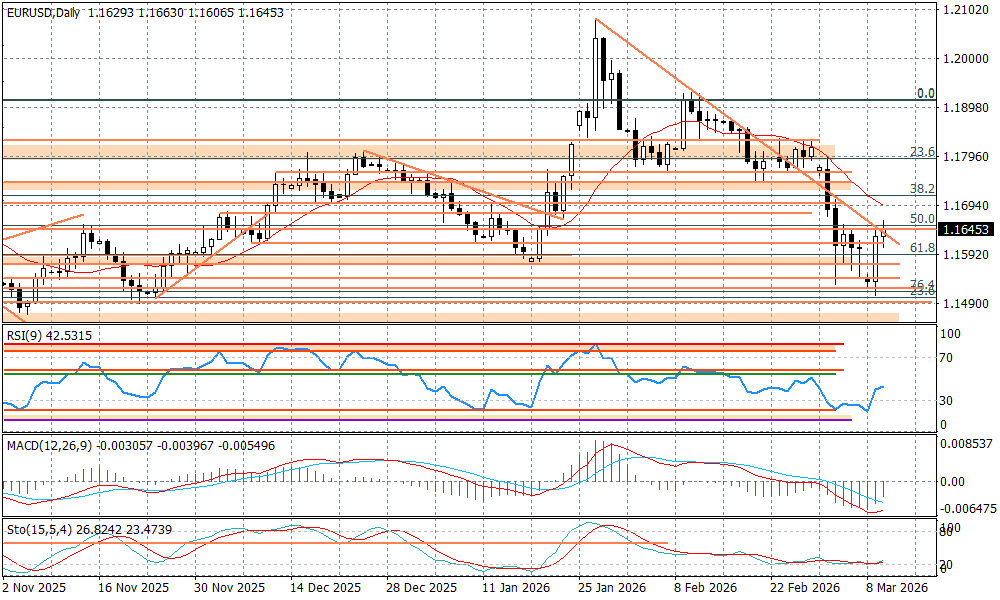Click the 1.20000 price axis label
The image size is (1000, 600).
coord(964,58)
